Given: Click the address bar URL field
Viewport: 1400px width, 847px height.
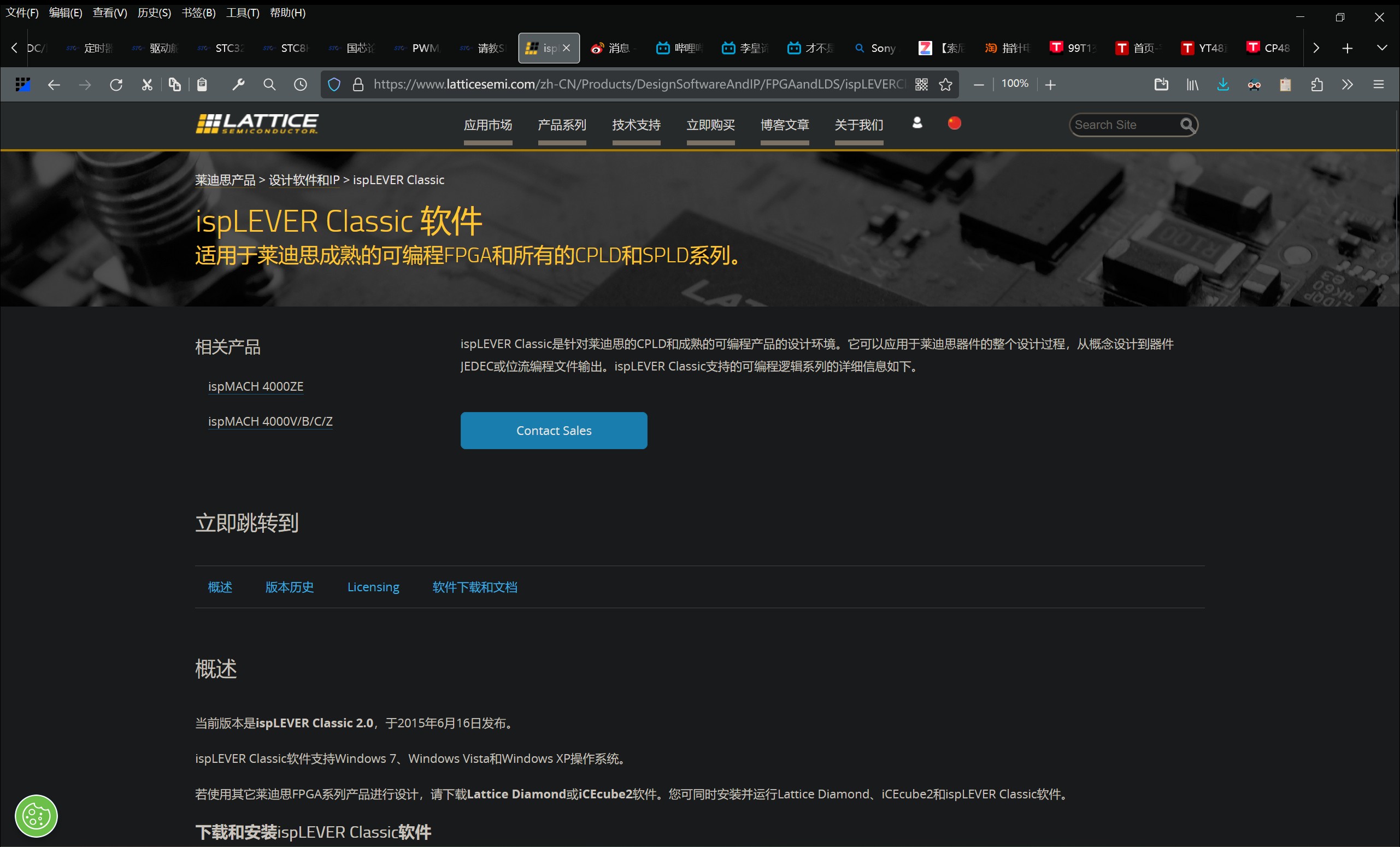Looking at the screenshot, I should point(639,85).
